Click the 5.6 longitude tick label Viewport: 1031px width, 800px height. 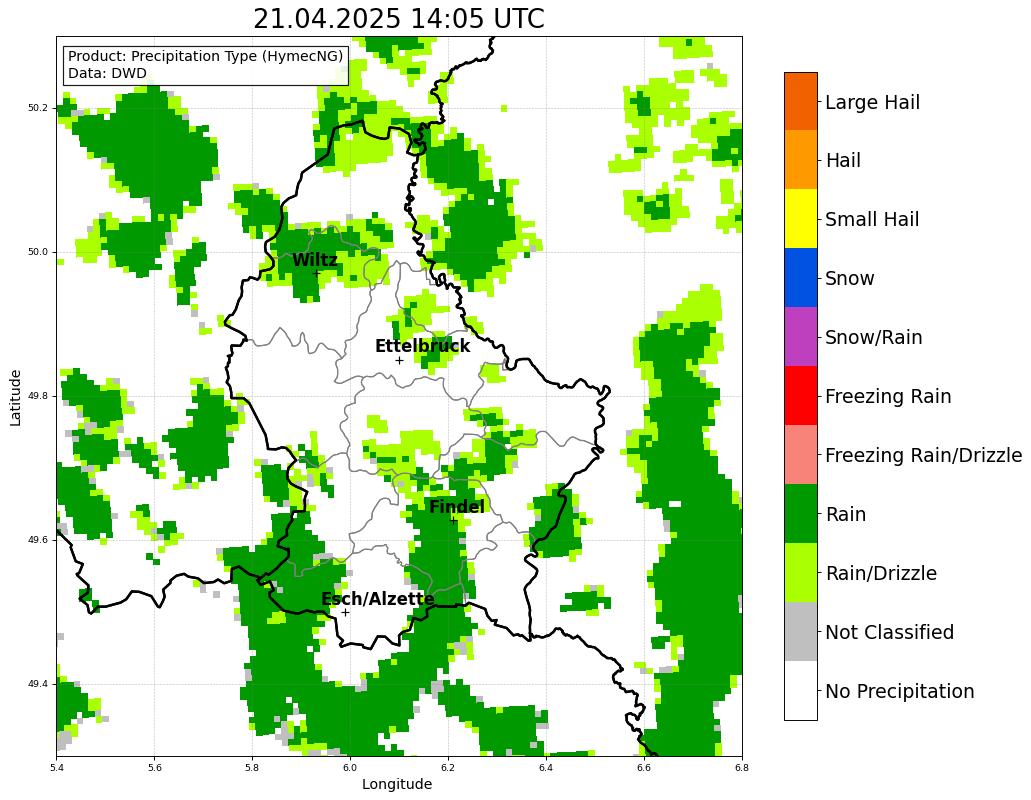(155, 767)
